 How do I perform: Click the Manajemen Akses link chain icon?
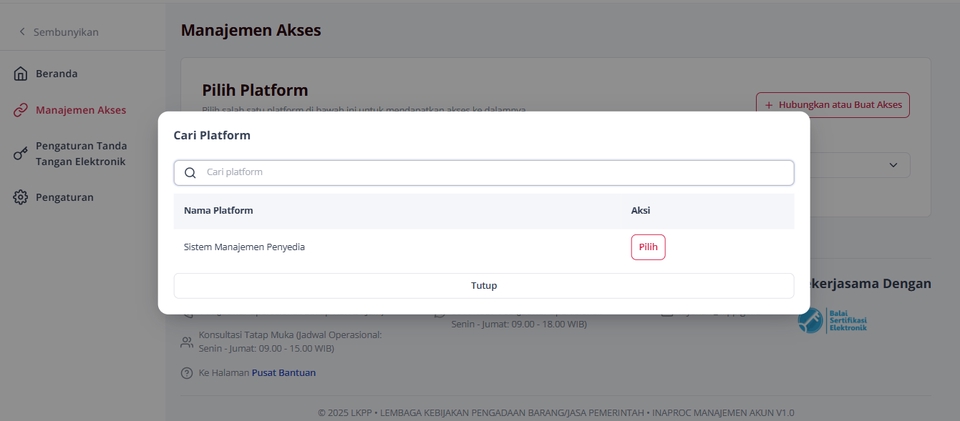click(21, 110)
